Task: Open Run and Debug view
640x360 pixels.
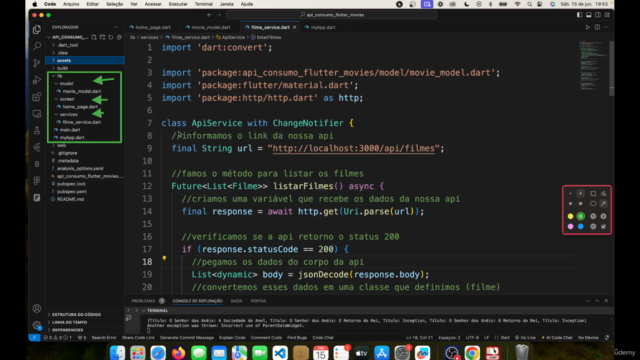Action: tap(37, 80)
